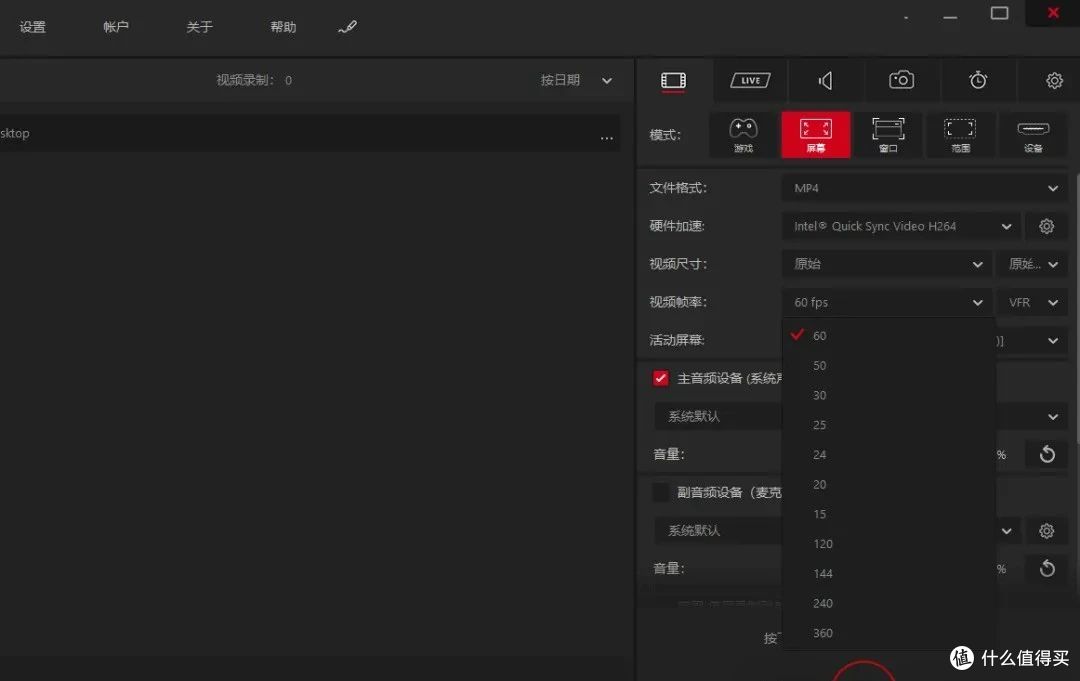Enable 副音频设备 microphone checkbox
Viewport: 1080px width, 681px height.
(661, 492)
